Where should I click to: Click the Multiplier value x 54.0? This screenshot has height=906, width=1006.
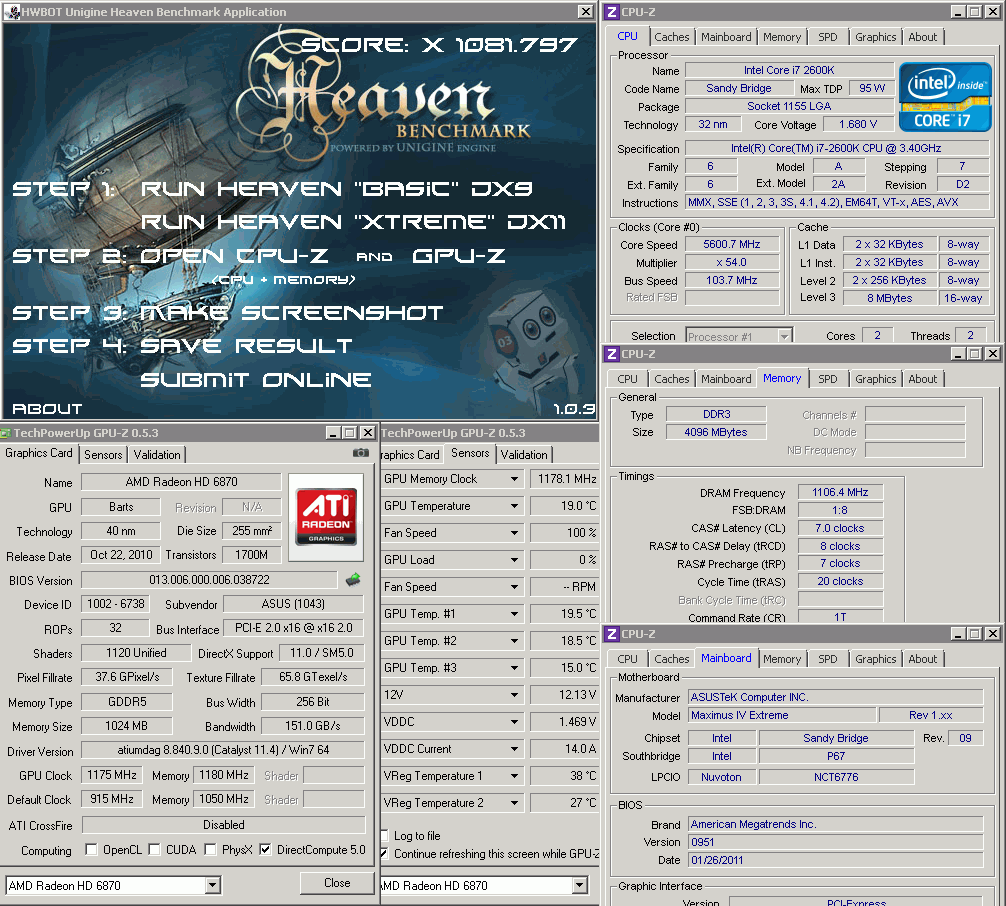point(731,262)
